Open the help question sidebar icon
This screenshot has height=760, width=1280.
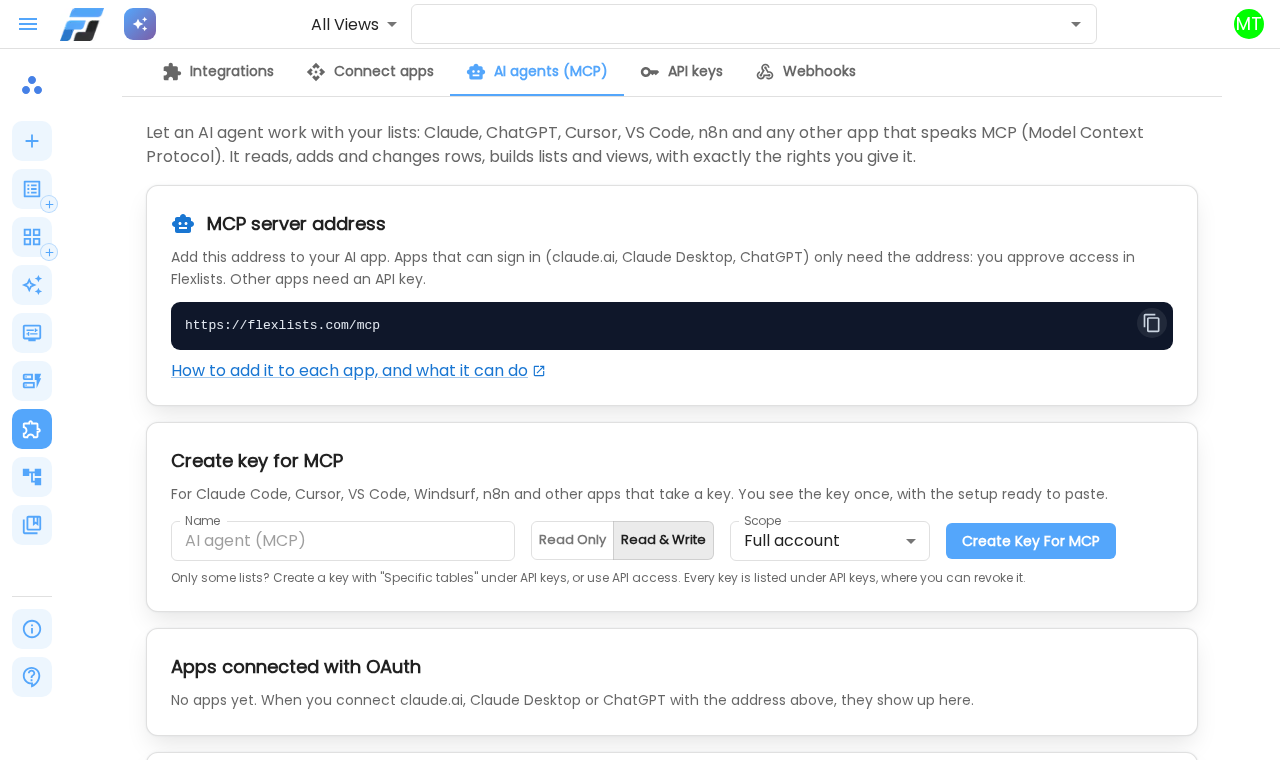tap(32, 677)
